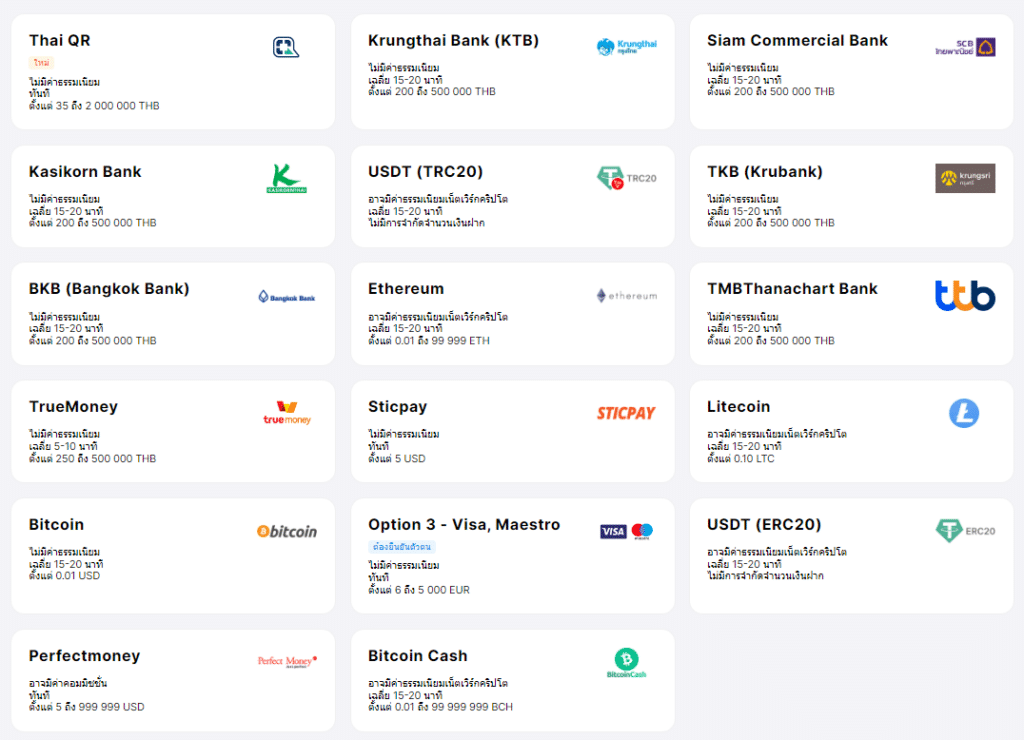Click the Ethereum logo
This screenshot has width=1024, height=740.
click(x=626, y=296)
